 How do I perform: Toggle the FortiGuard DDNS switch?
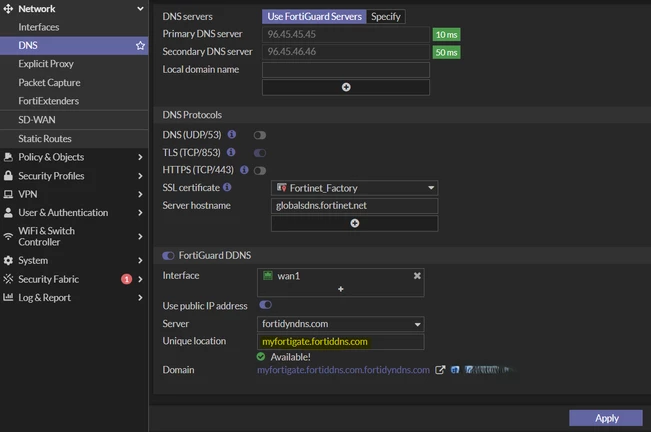168,256
